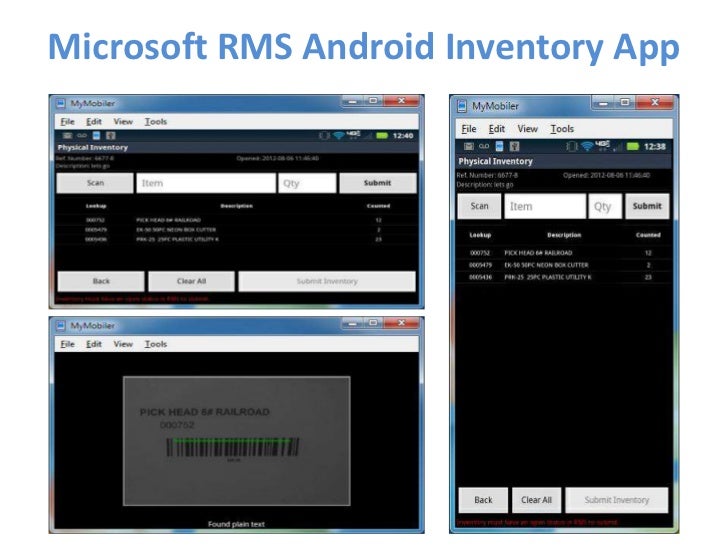728x546 pixels.
Task: Open View menu in right MyMobiler window
Action: click(x=527, y=129)
